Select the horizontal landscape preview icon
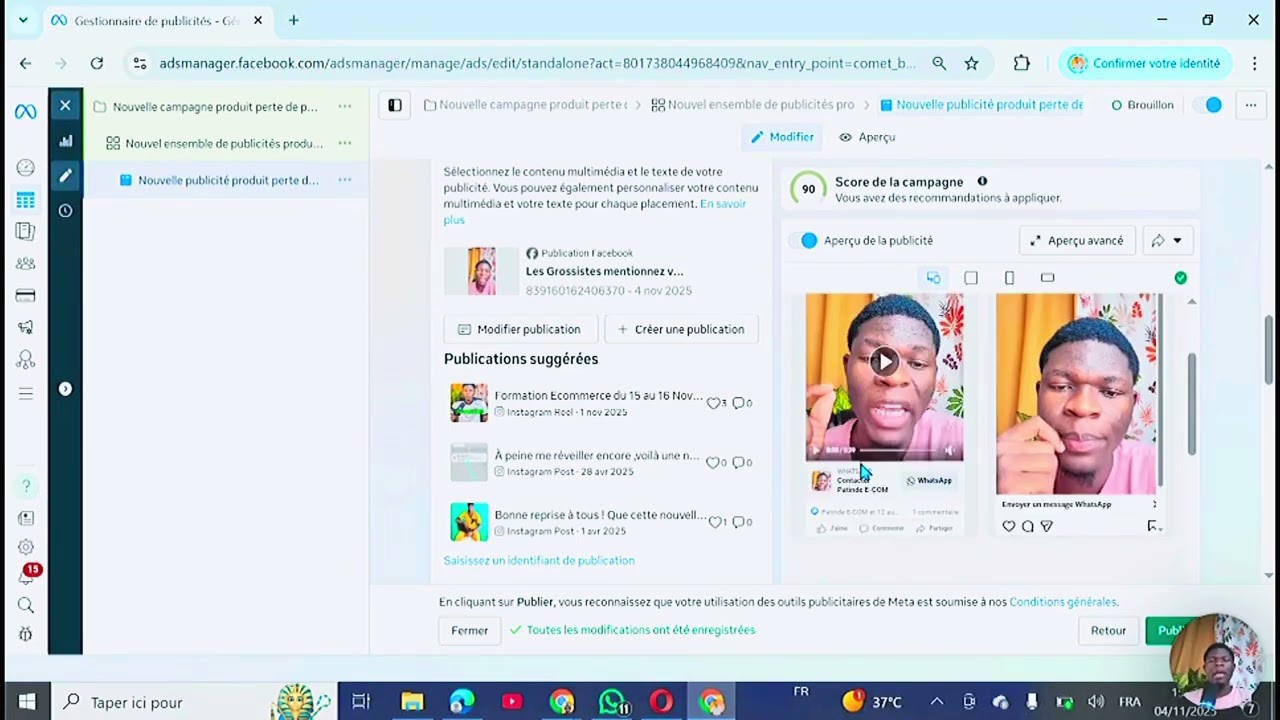 point(1047,277)
